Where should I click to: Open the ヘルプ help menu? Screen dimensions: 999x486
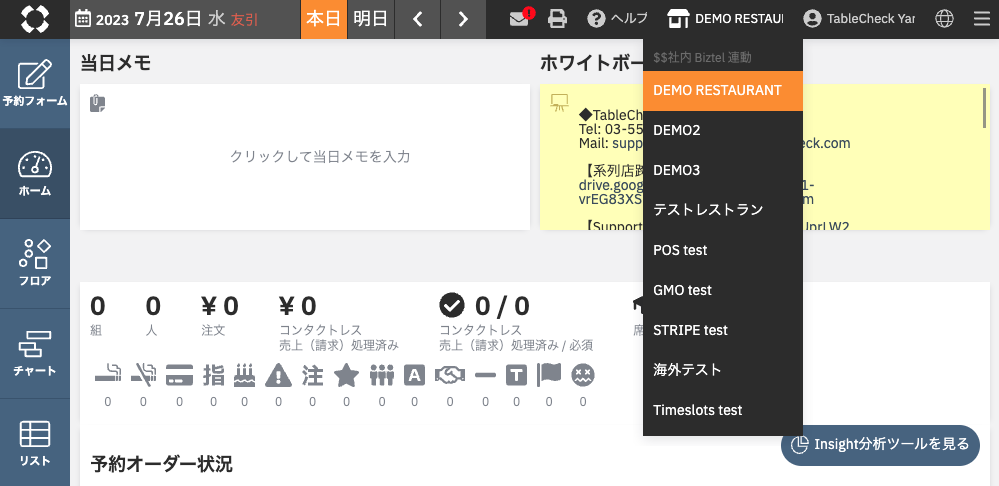point(617,19)
